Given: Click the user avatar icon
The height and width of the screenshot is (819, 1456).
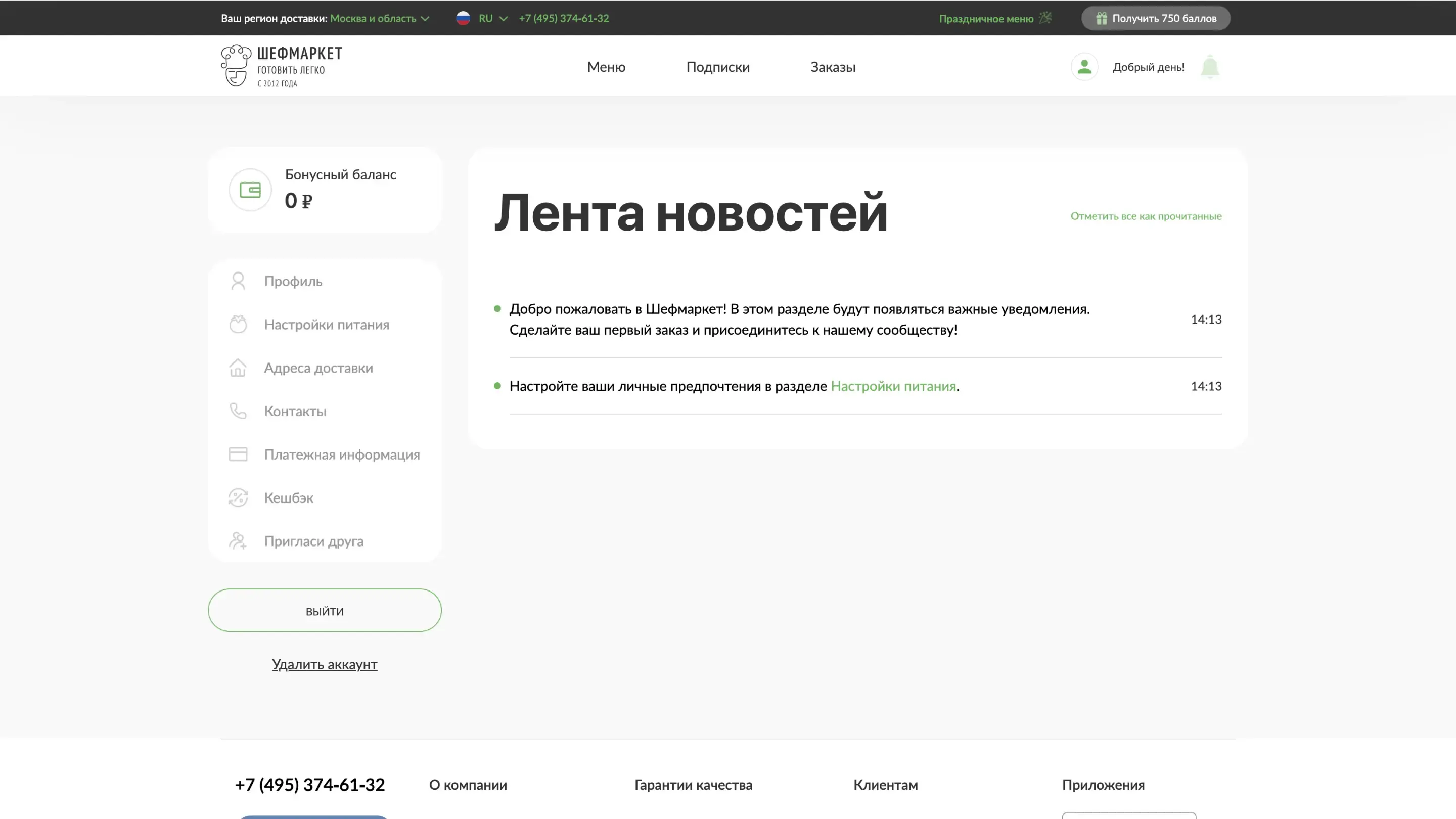Looking at the screenshot, I should [1084, 67].
